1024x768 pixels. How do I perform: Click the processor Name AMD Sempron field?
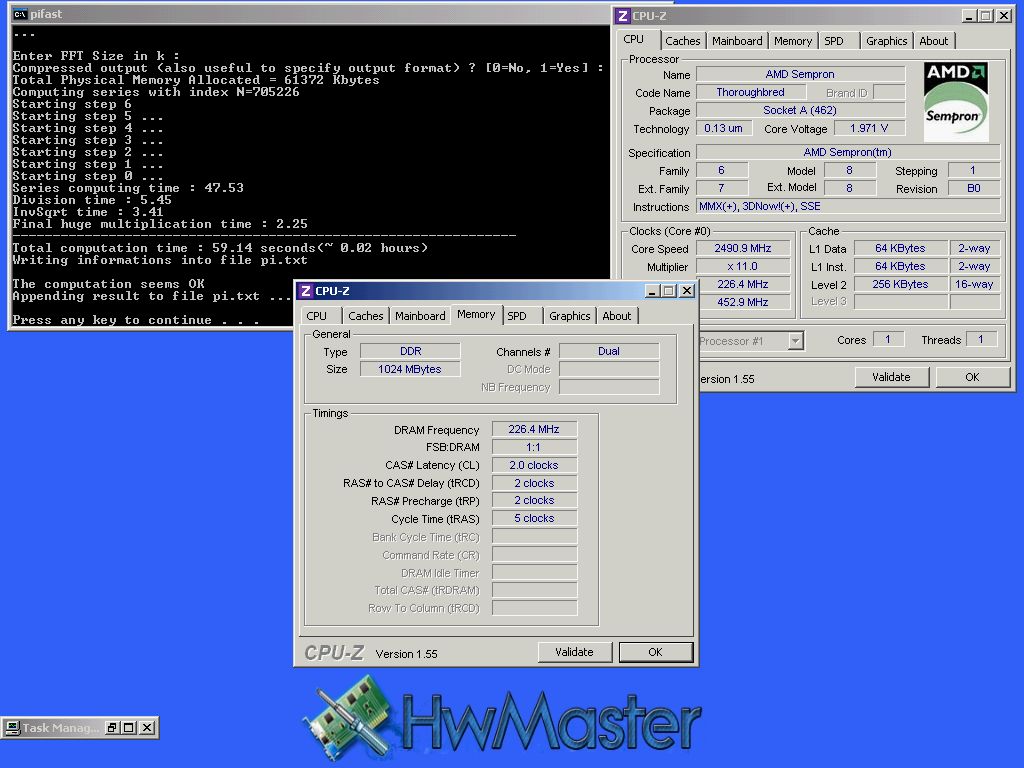[801, 74]
